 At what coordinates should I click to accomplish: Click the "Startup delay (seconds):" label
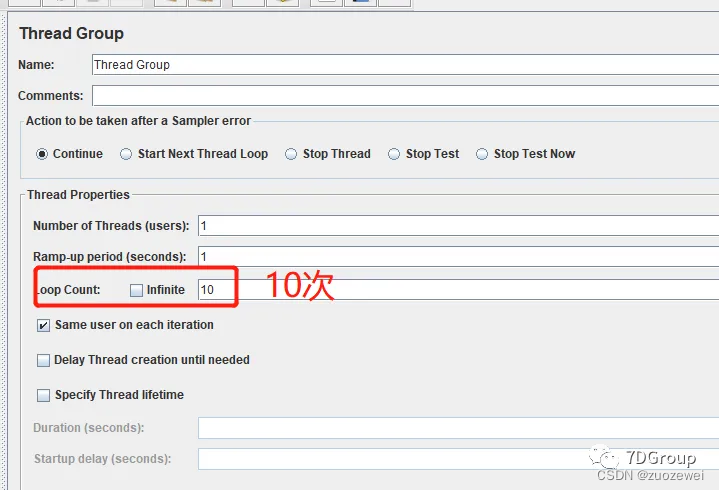tap(102, 459)
